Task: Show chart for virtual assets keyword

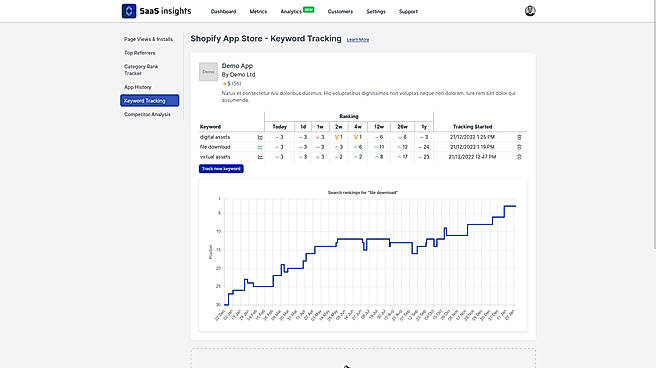Action: 260,157
